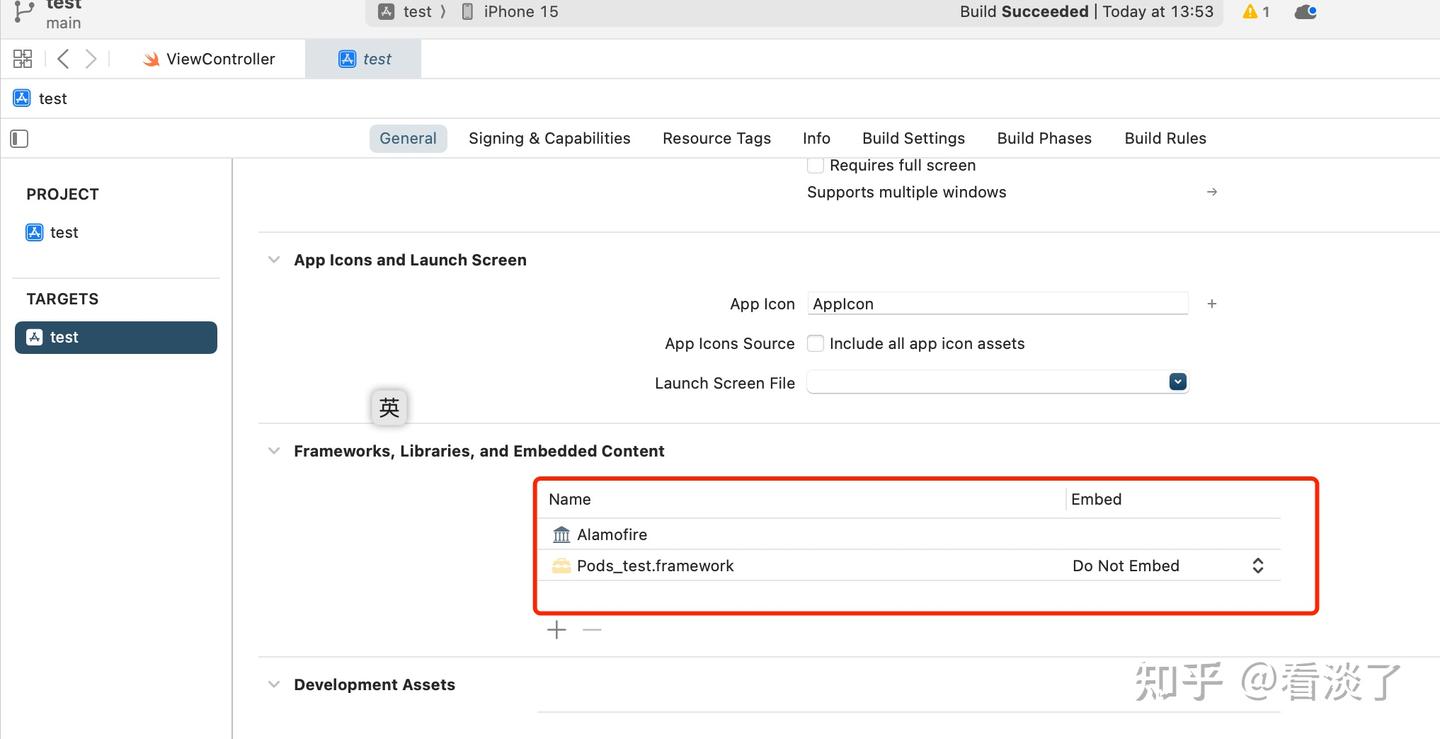
Task: Go to the Build Phases tab
Action: point(1044,138)
